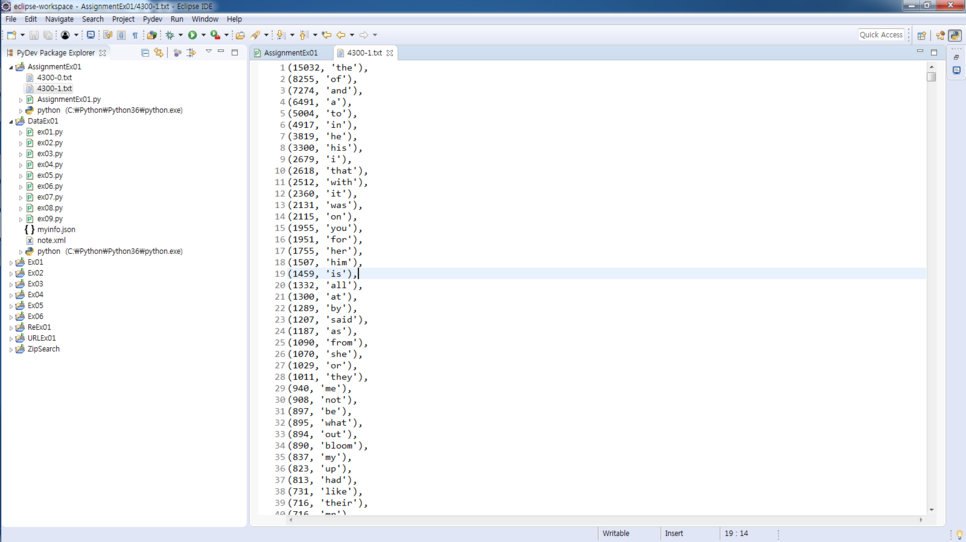Select myinfo.json in DataEx01
Screen dimensions: 966x542
tap(56, 230)
